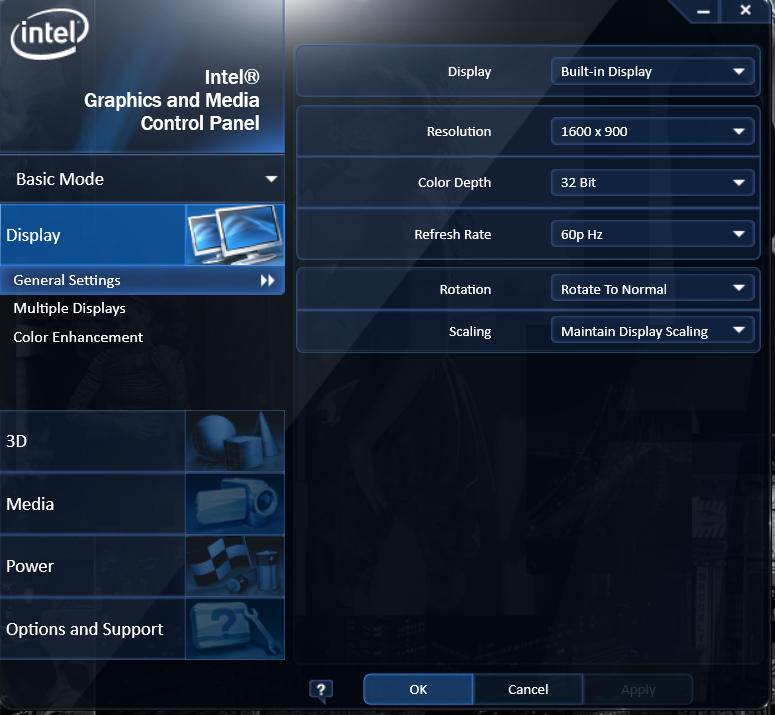Click the General Settings double-arrow icon
The image size is (775, 715).
coord(267,281)
